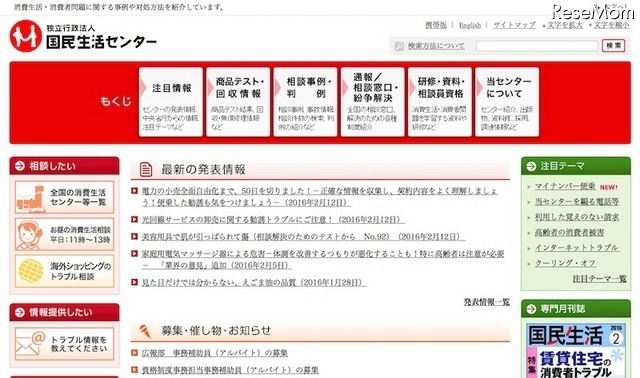Open the 発表情報一覧 link

coord(487,302)
